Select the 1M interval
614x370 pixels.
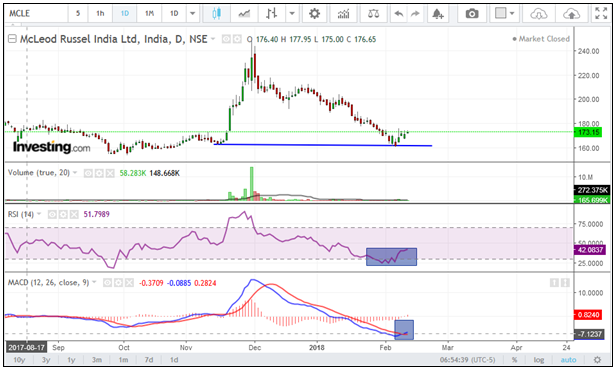[149, 14]
